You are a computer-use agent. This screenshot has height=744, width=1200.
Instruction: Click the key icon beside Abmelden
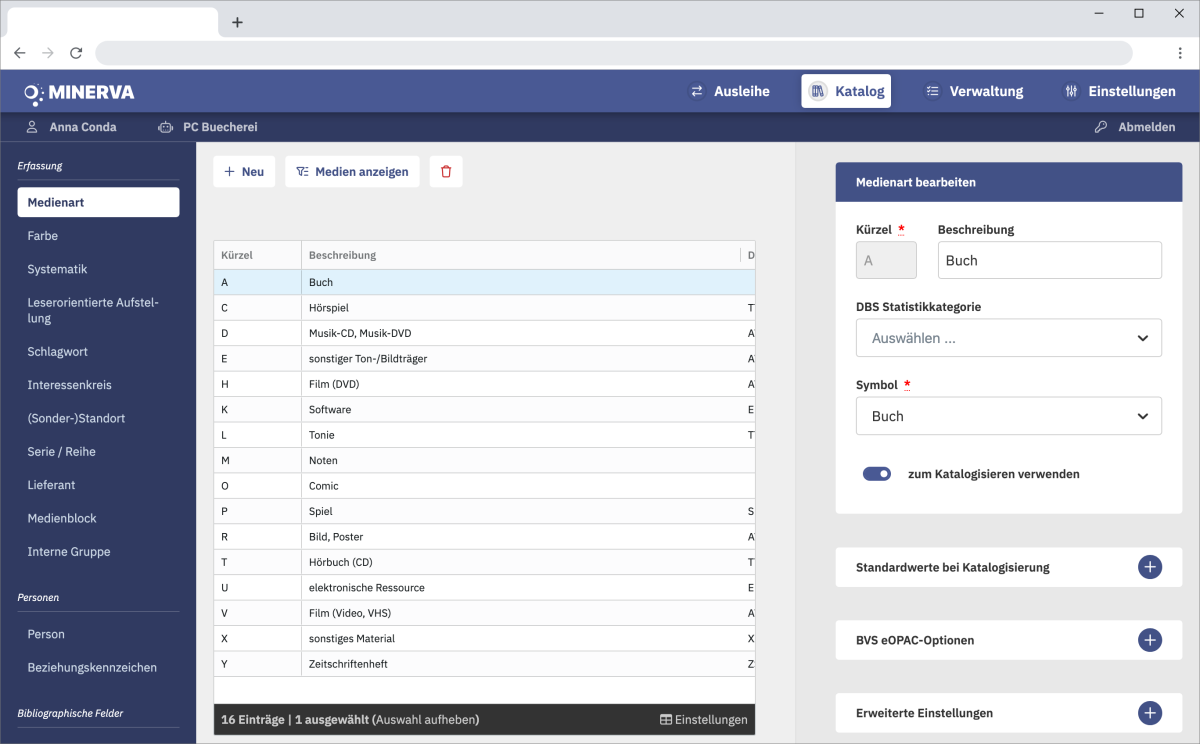click(1101, 127)
